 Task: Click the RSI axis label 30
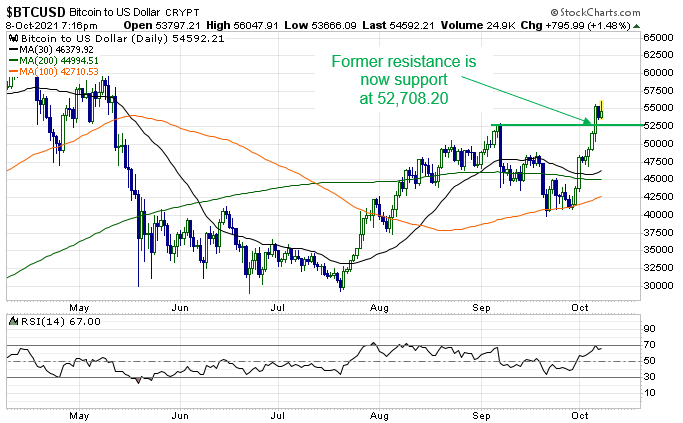[x=649, y=377]
